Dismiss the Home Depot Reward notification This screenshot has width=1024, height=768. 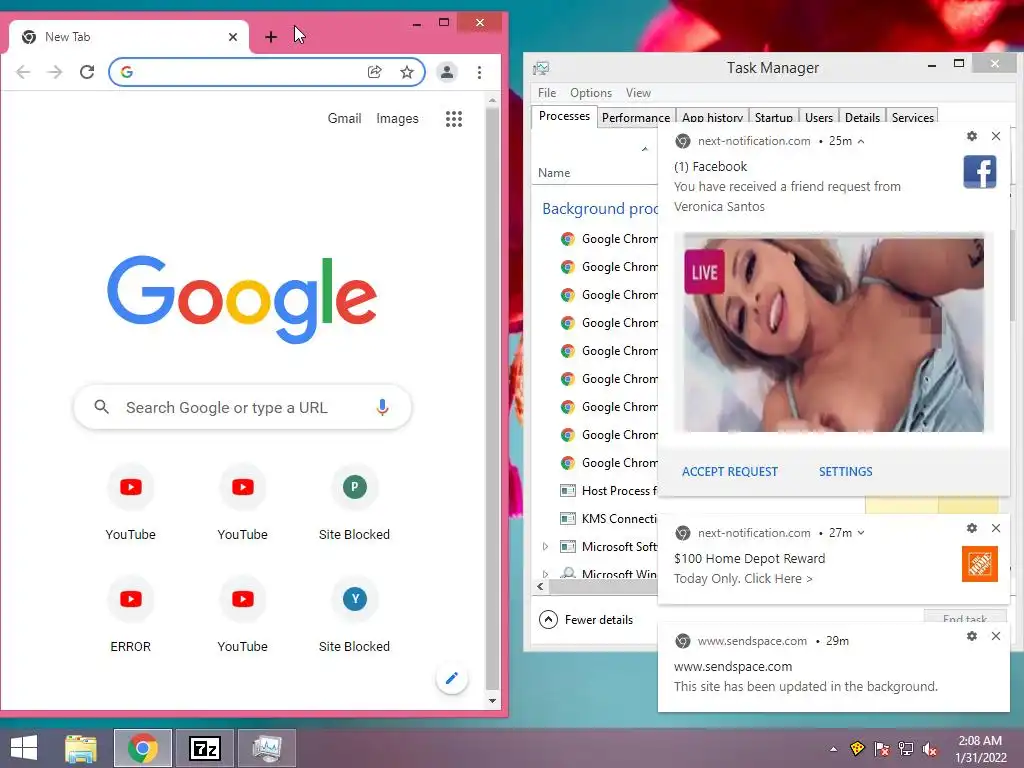[x=996, y=528]
